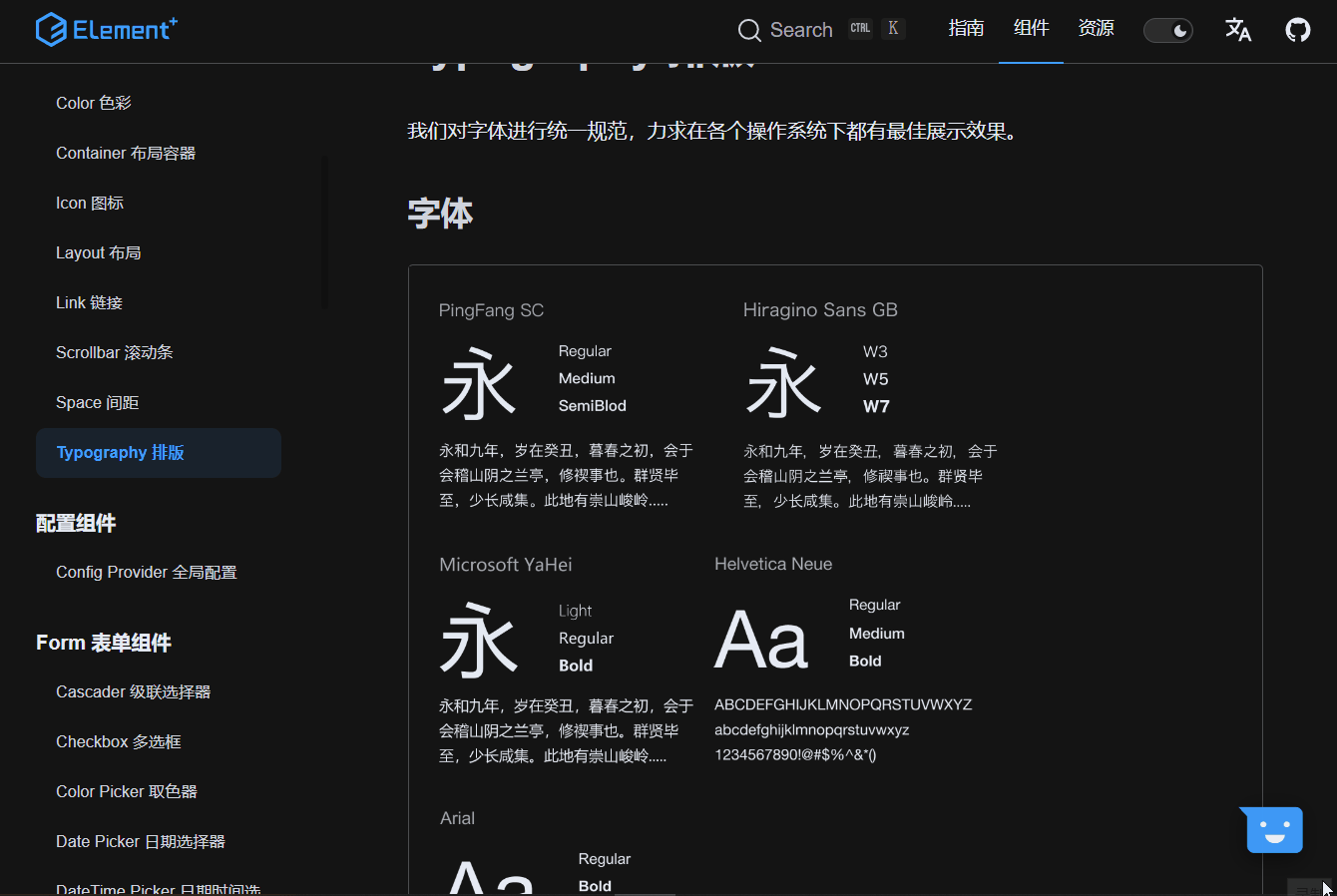Open the GitHub repository icon
Image resolution: width=1337 pixels, height=896 pixels.
point(1298,30)
